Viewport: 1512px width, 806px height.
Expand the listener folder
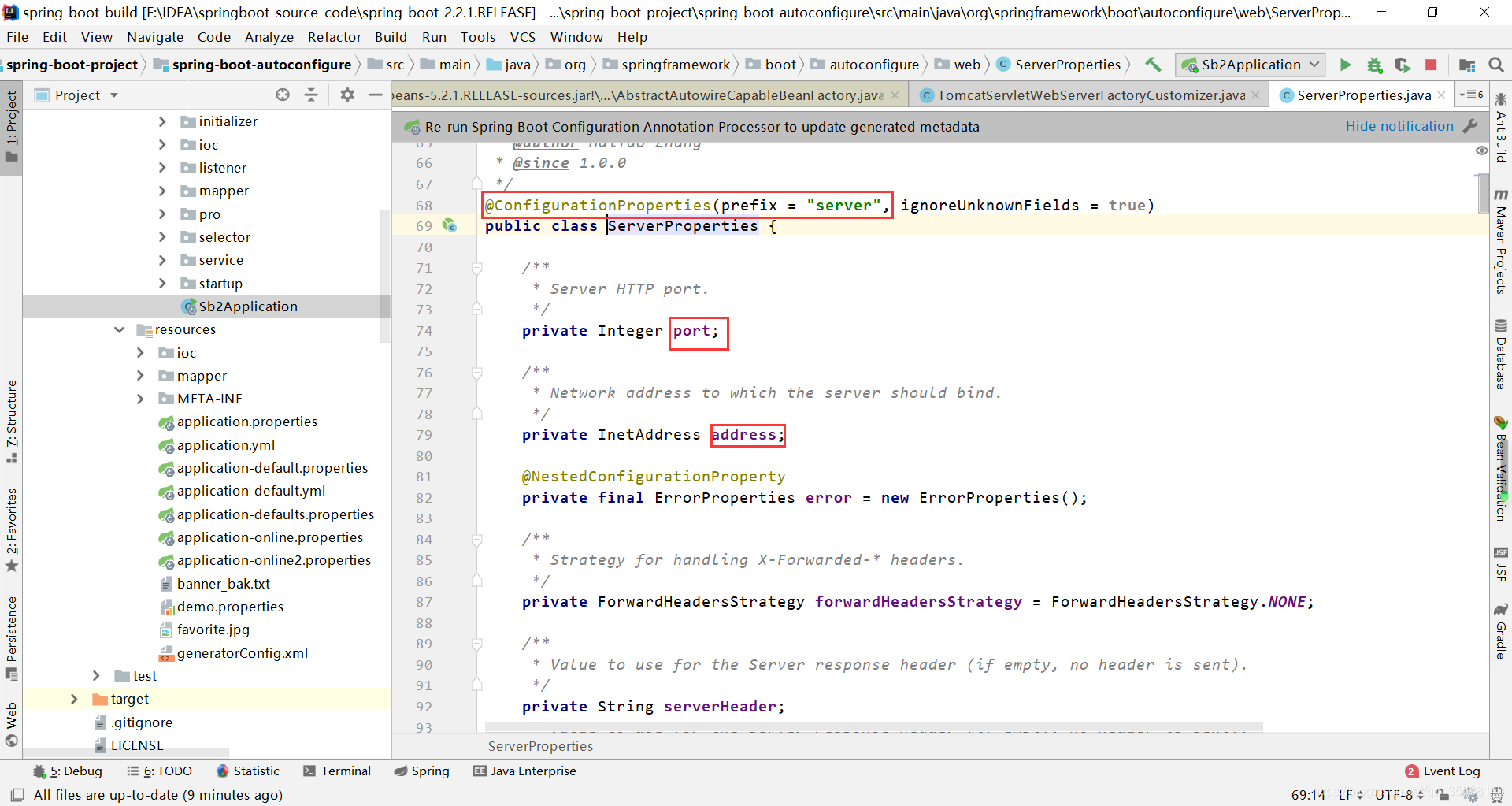(162, 168)
